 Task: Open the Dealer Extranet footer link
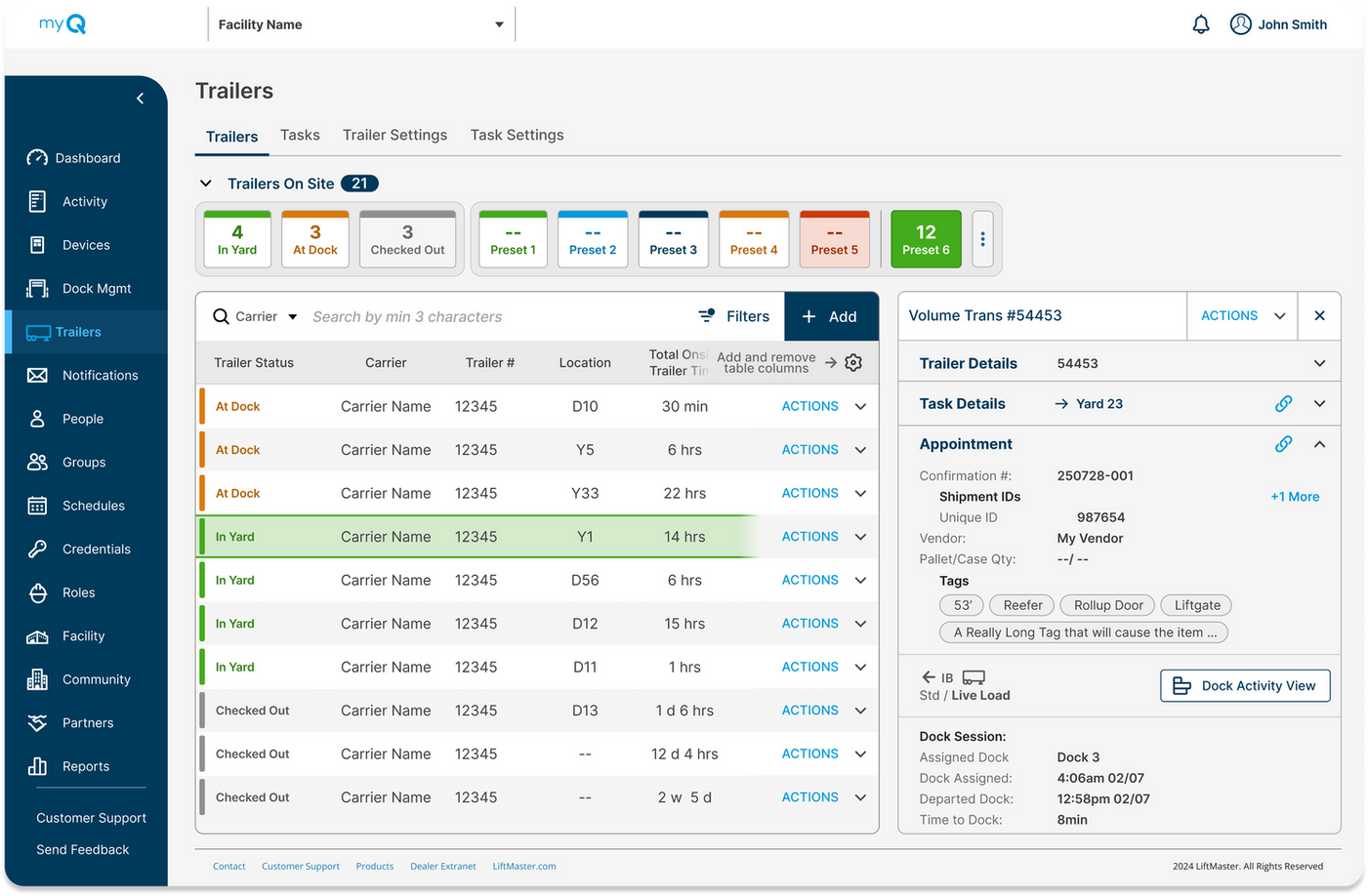(x=443, y=866)
